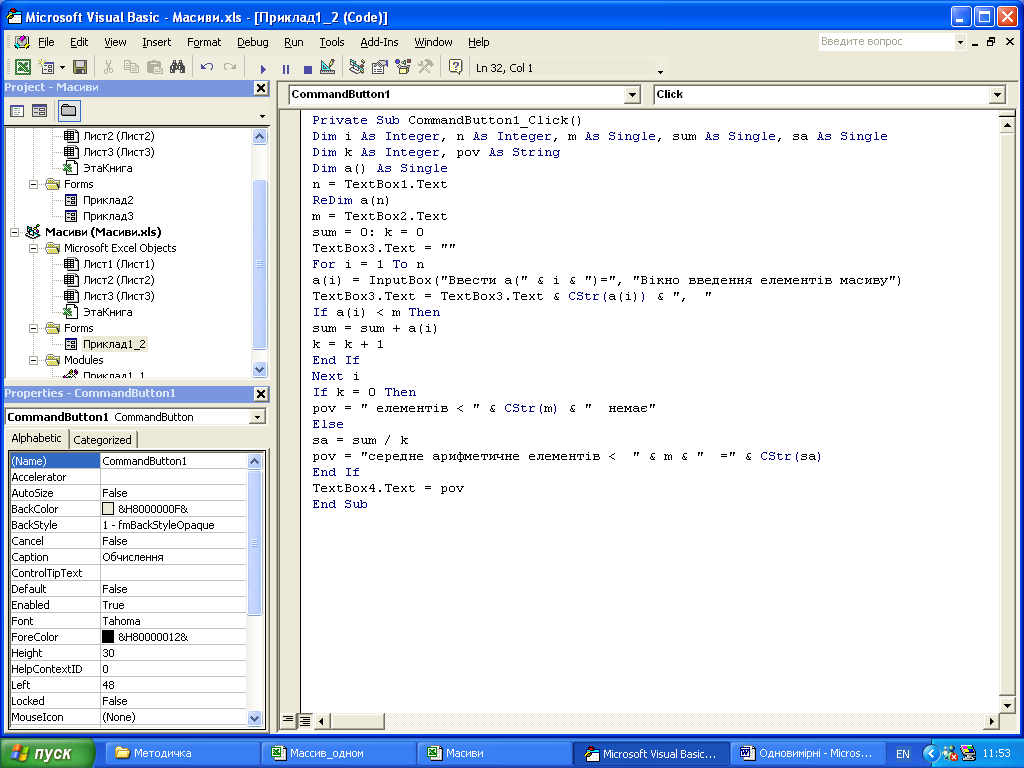This screenshot has width=1024, height=768.
Task: Select Лист1 (Лист1) in project tree
Action: pos(119,264)
